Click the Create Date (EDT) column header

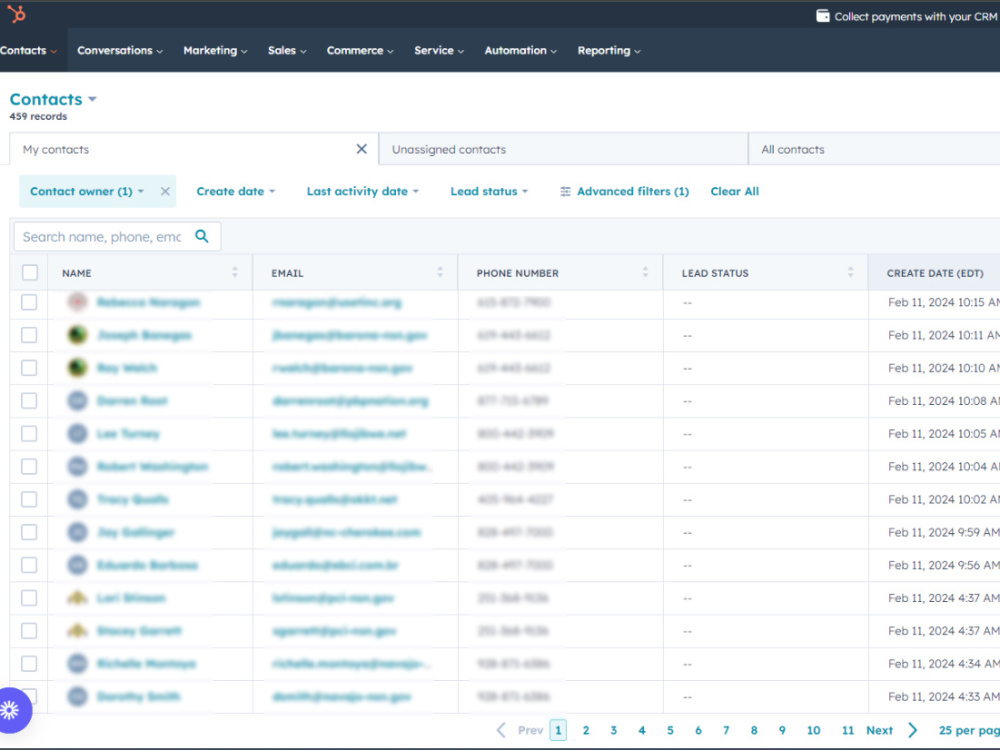[x=935, y=273]
